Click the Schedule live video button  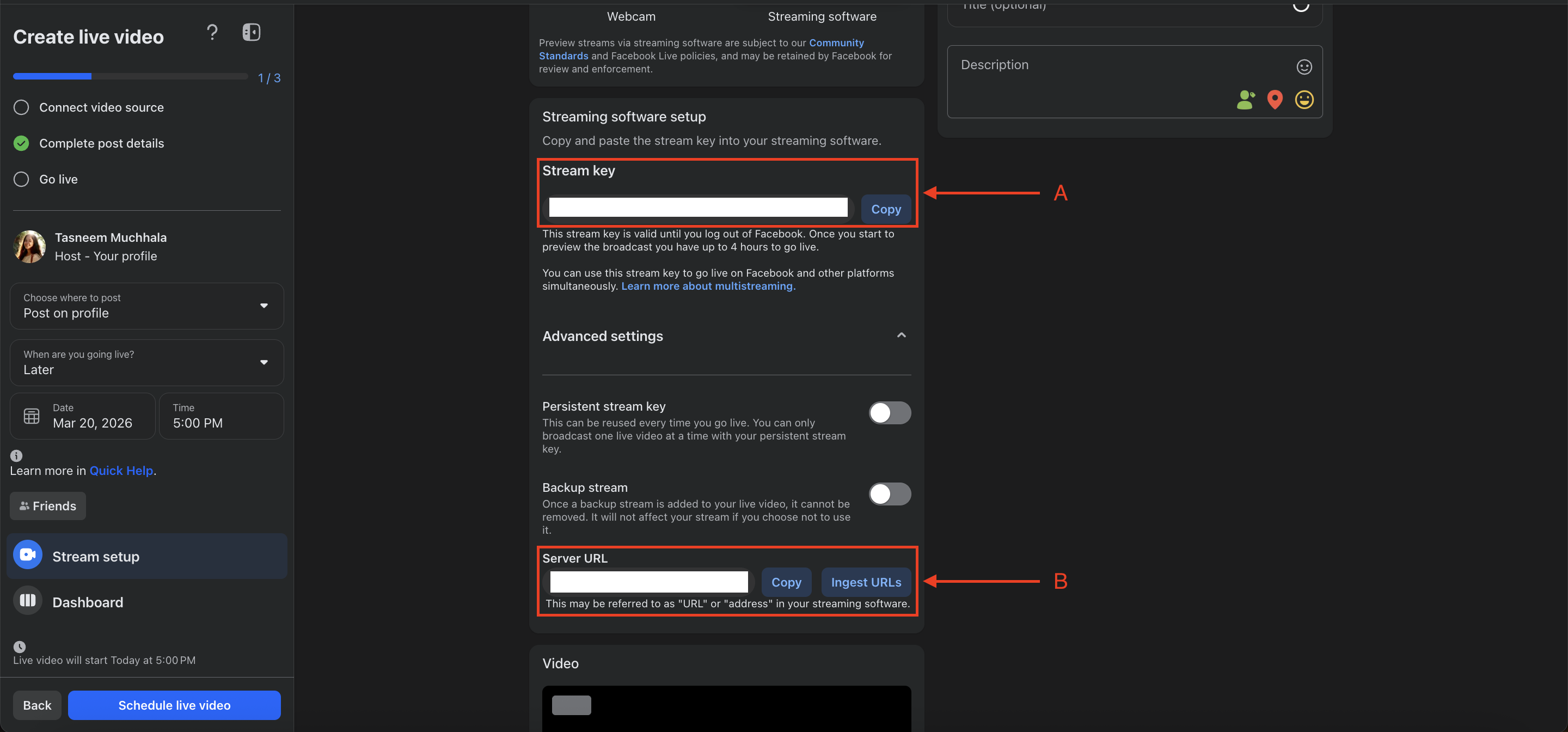click(174, 705)
